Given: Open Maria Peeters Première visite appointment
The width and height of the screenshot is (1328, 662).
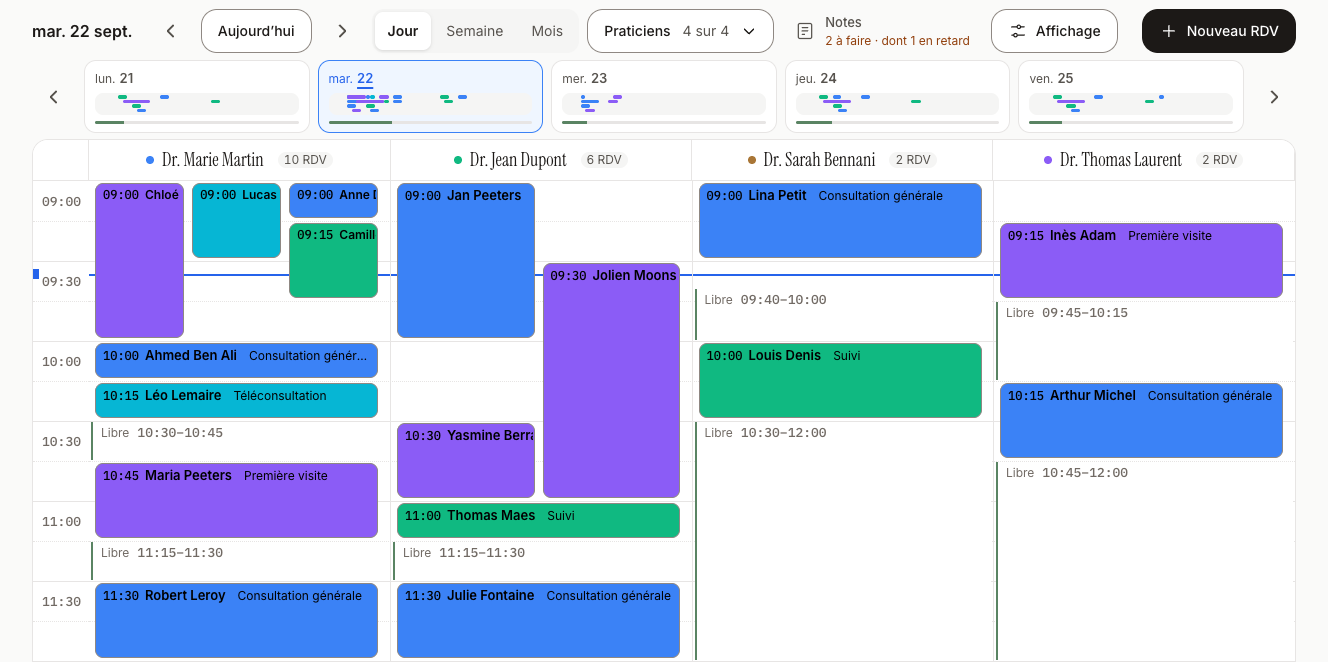Looking at the screenshot, I should [236, 500].
